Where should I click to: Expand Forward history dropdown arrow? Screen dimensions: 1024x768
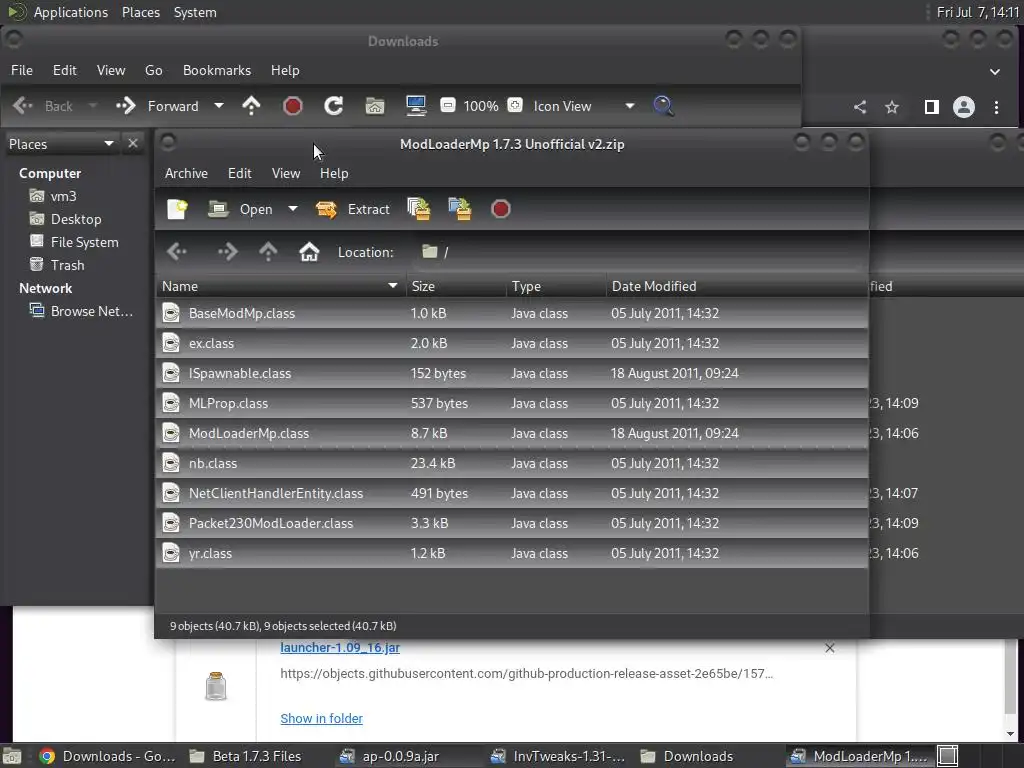(219, 106)
